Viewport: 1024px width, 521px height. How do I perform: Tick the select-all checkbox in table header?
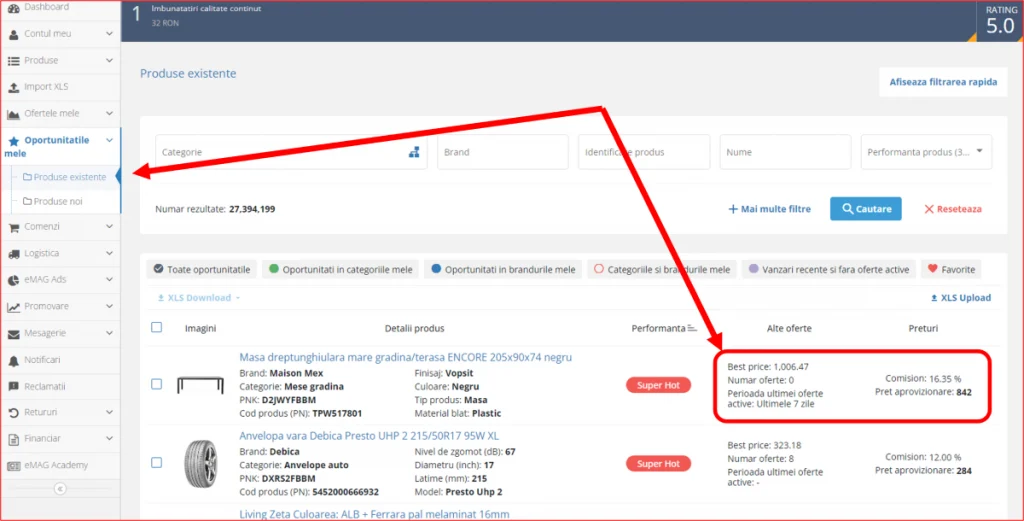(156, 327)
